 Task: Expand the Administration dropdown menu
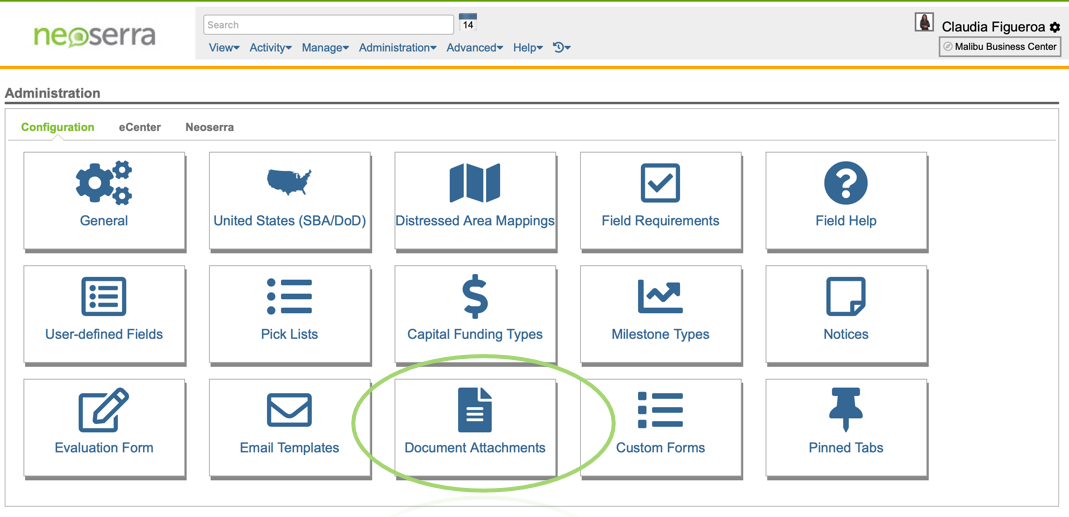(397, 48)
